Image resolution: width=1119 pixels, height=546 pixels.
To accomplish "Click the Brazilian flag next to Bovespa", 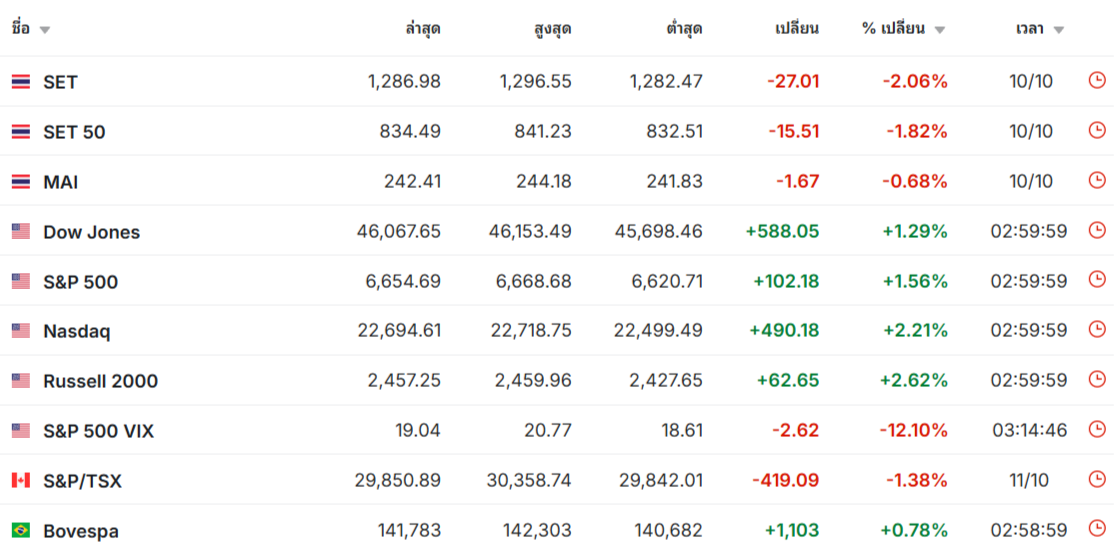I will point(21,530).
